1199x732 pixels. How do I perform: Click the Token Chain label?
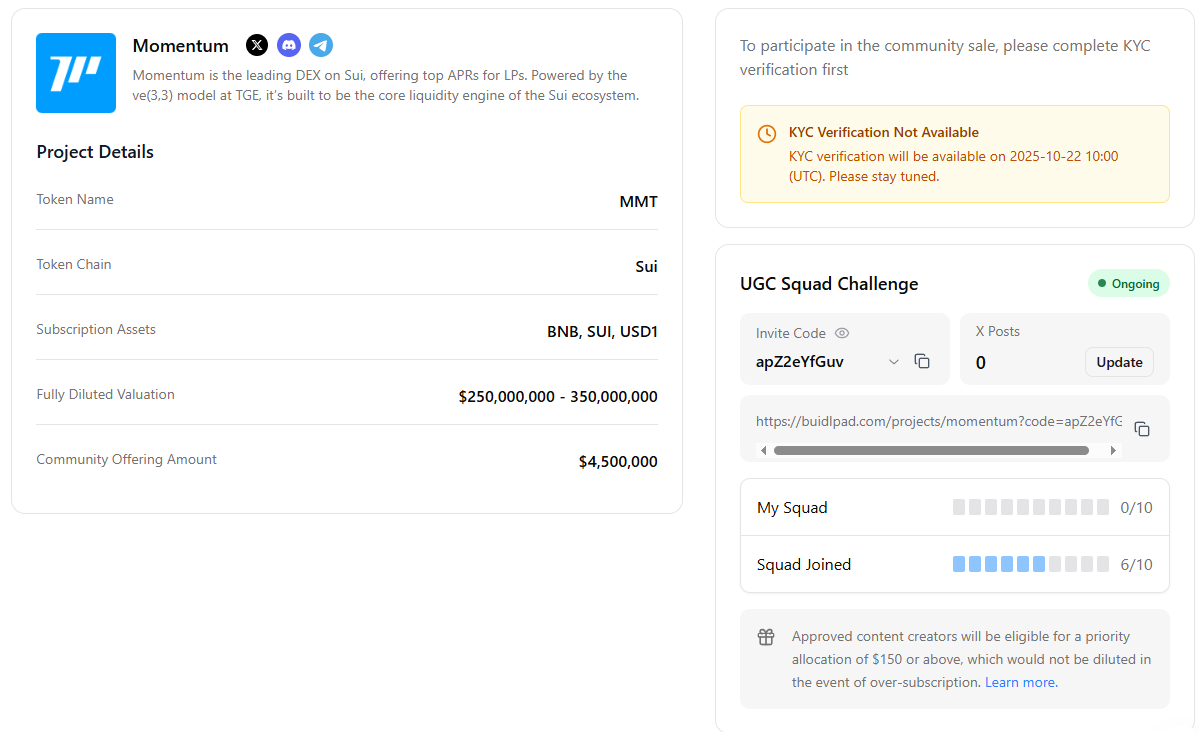coord(73,265)
